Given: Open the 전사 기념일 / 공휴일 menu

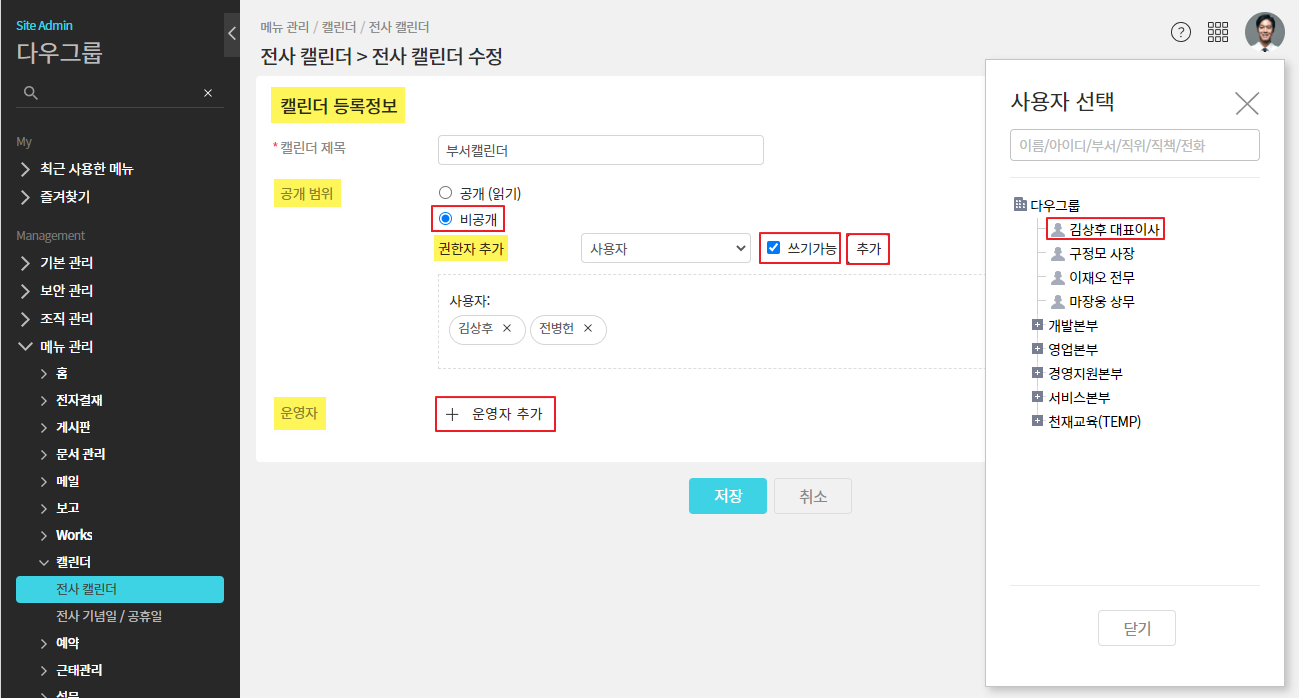Looking at the screenshot, I should pos(109,616).
